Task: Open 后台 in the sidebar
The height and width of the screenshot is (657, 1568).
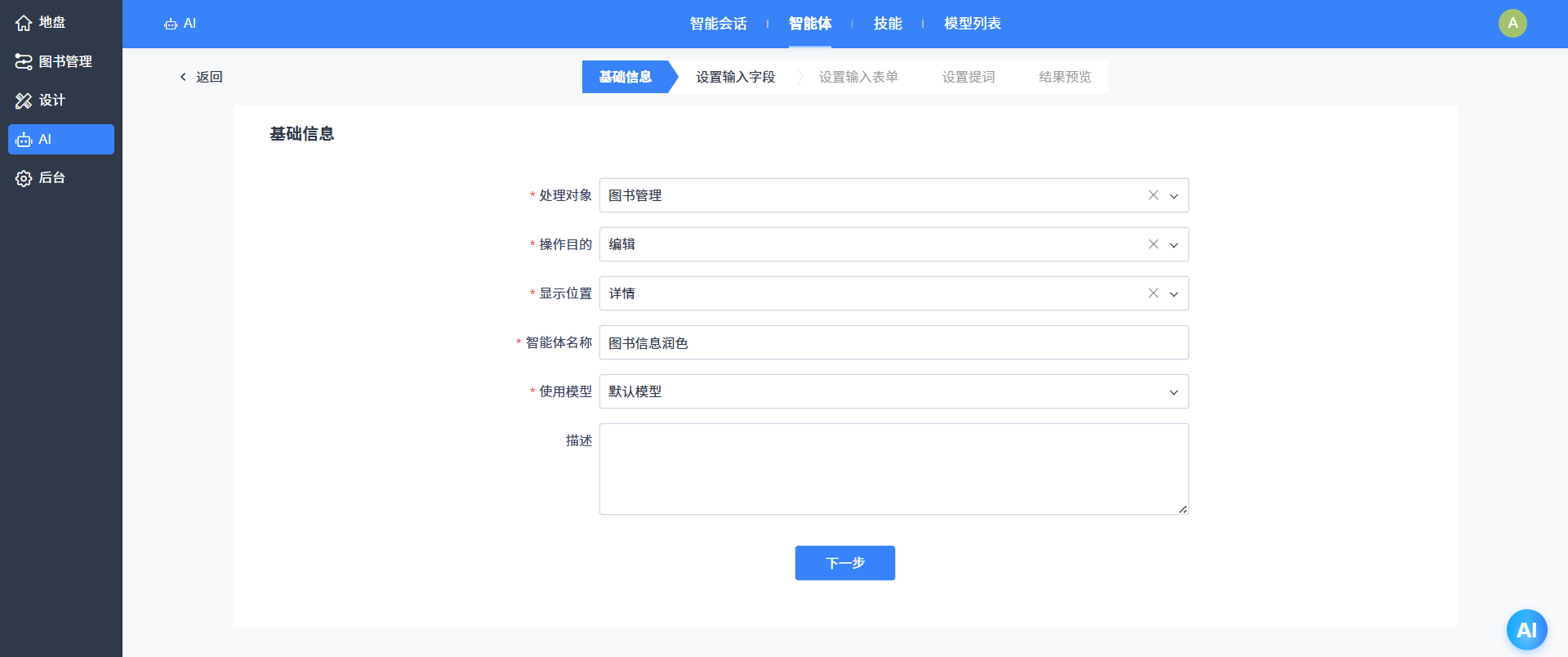Action: pos(61,178)
